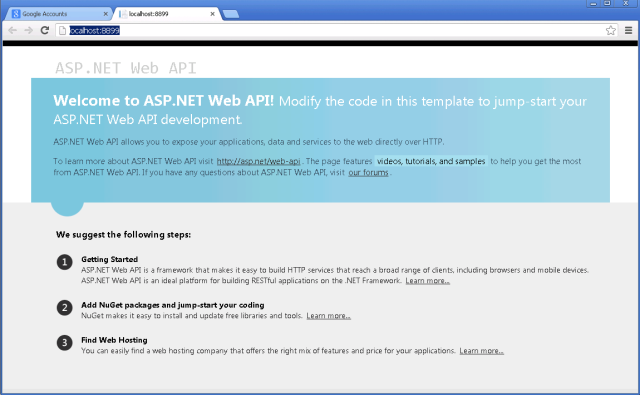
Task: Click the browser forward arrow
Action: pos(28,30)
